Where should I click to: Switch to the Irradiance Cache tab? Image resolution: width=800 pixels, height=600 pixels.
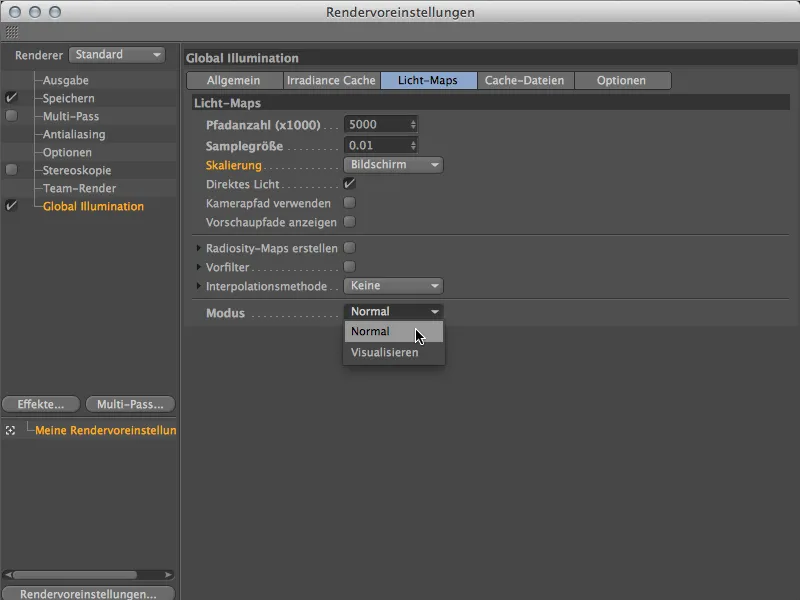pos(332,80)
